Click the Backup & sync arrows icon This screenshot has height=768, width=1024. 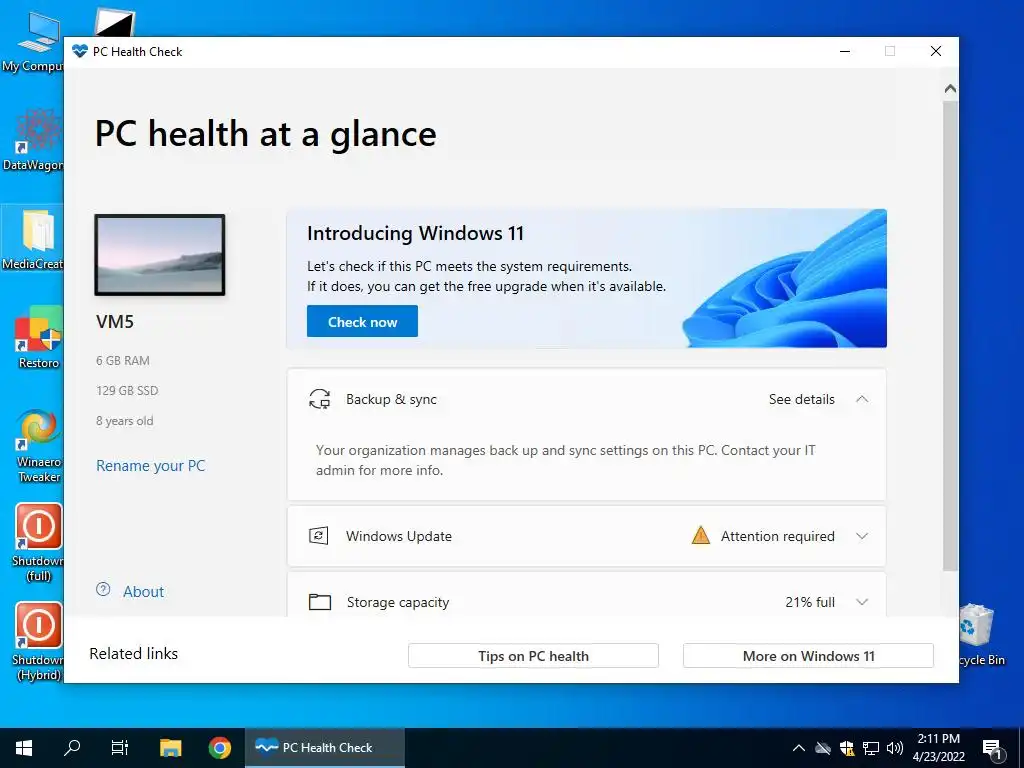click(x=319, y=399)
